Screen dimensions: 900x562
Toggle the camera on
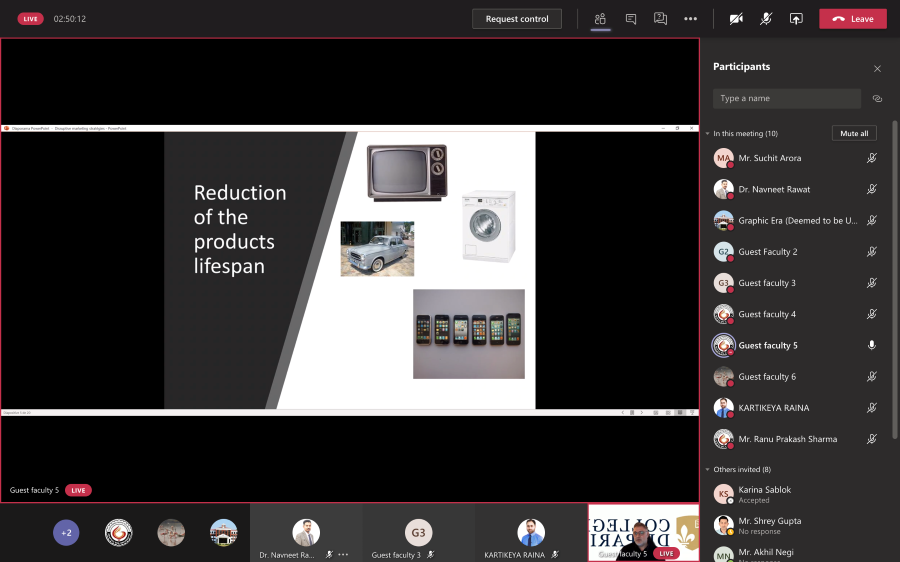coord(736,19)
